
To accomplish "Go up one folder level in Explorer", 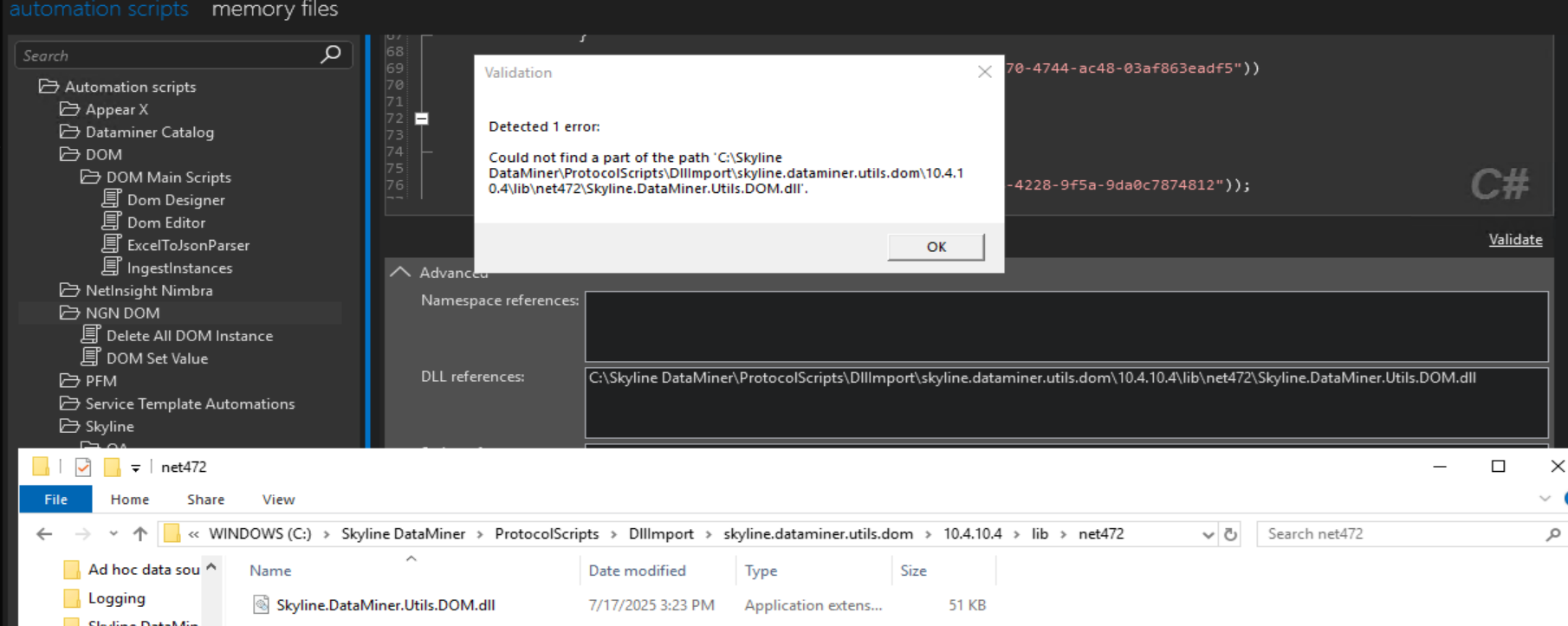I will coord(139,534).
